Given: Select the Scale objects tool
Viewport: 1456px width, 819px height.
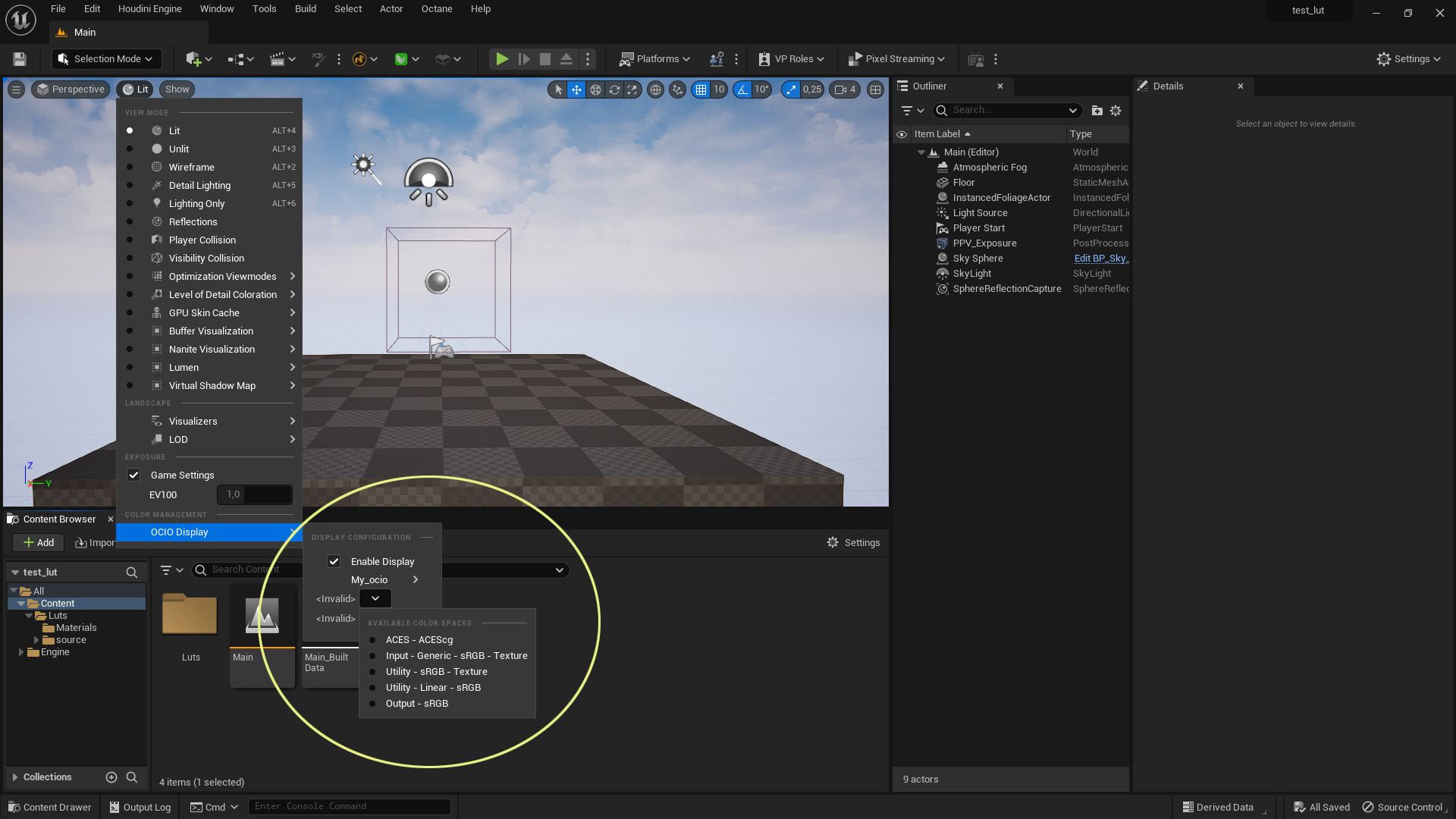Looking at the screenshot, I should (x=632, y=89).
